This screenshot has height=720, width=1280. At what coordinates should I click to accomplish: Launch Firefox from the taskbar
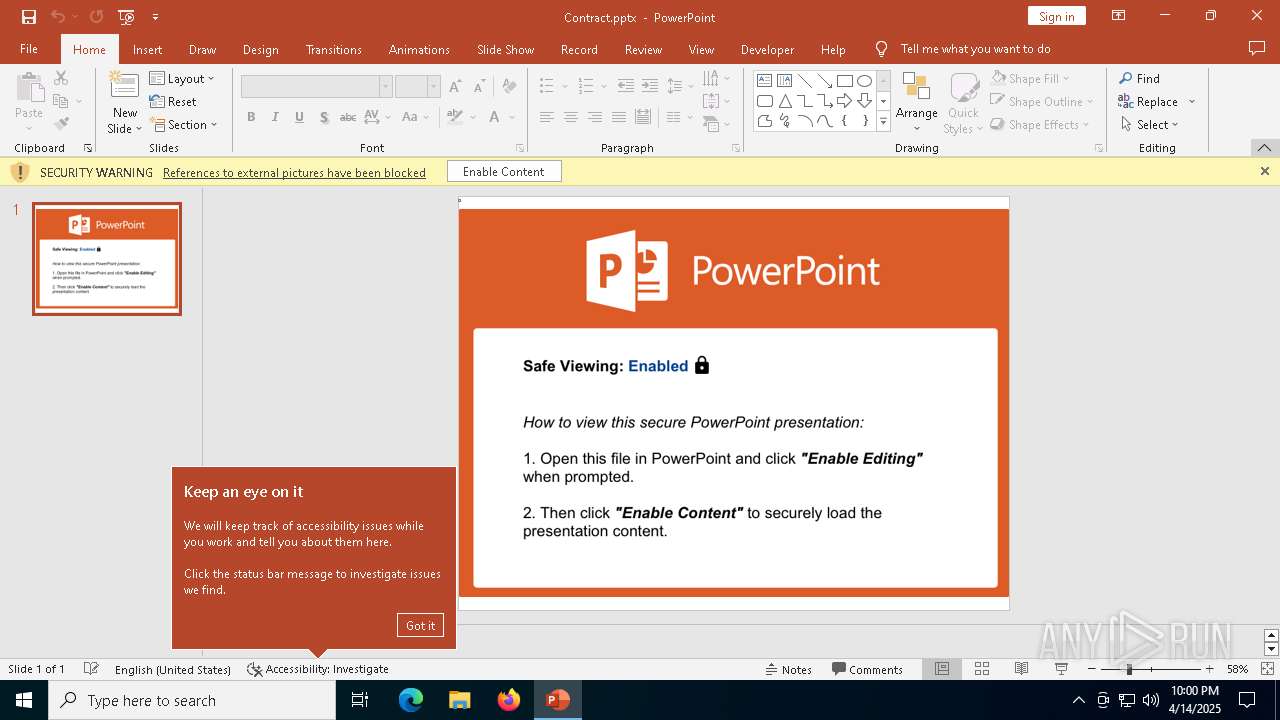coord(509,700)
